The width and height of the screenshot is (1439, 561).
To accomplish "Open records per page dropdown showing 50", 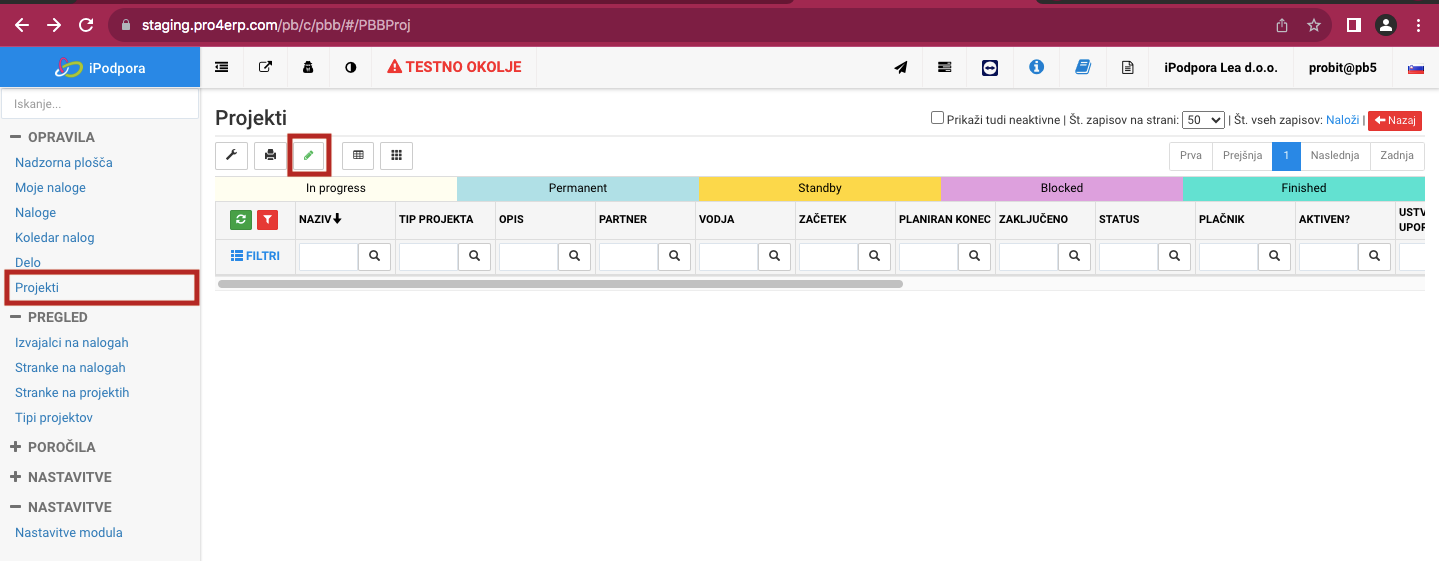I will point(1203,120).
